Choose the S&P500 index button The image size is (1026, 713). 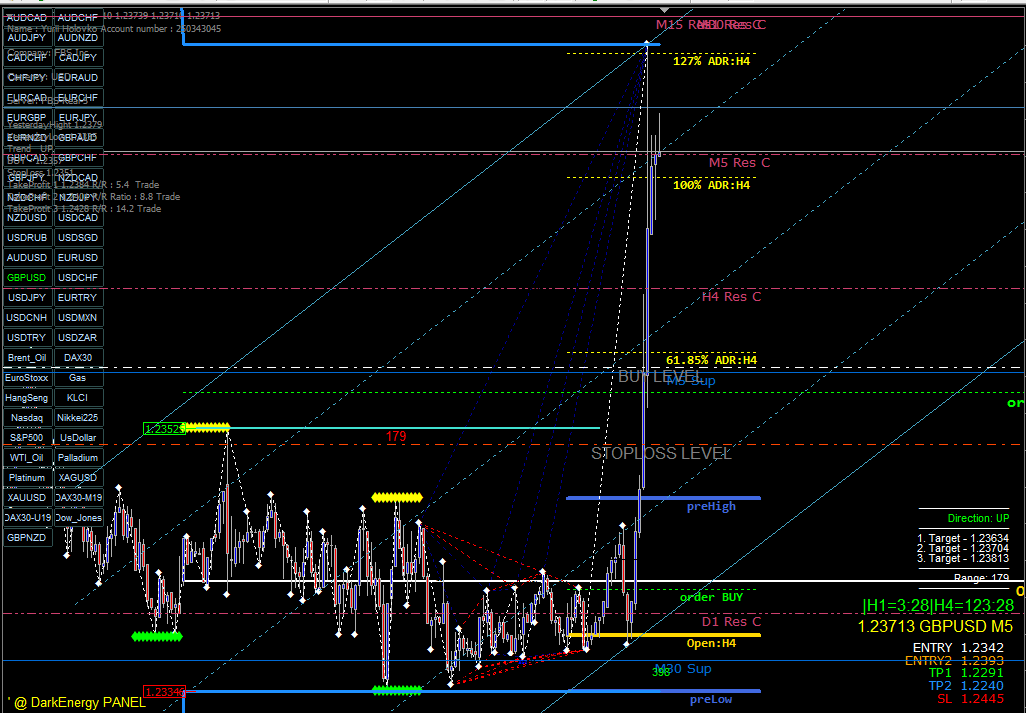pyautogui.click(x=27, y=438)
